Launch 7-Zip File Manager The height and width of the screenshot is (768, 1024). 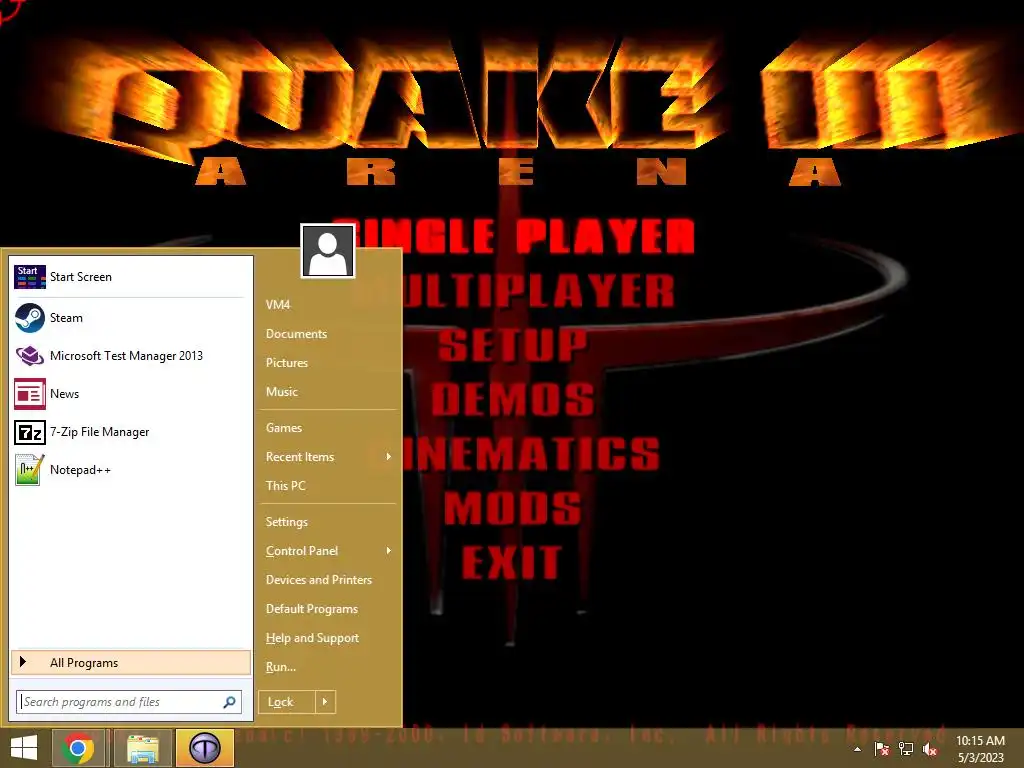(x=131, y=432)
